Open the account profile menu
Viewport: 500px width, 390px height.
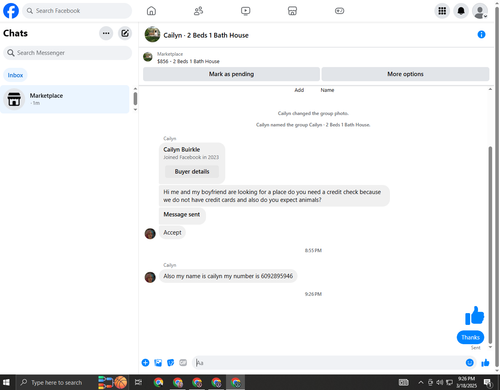(x=480, y=11)
